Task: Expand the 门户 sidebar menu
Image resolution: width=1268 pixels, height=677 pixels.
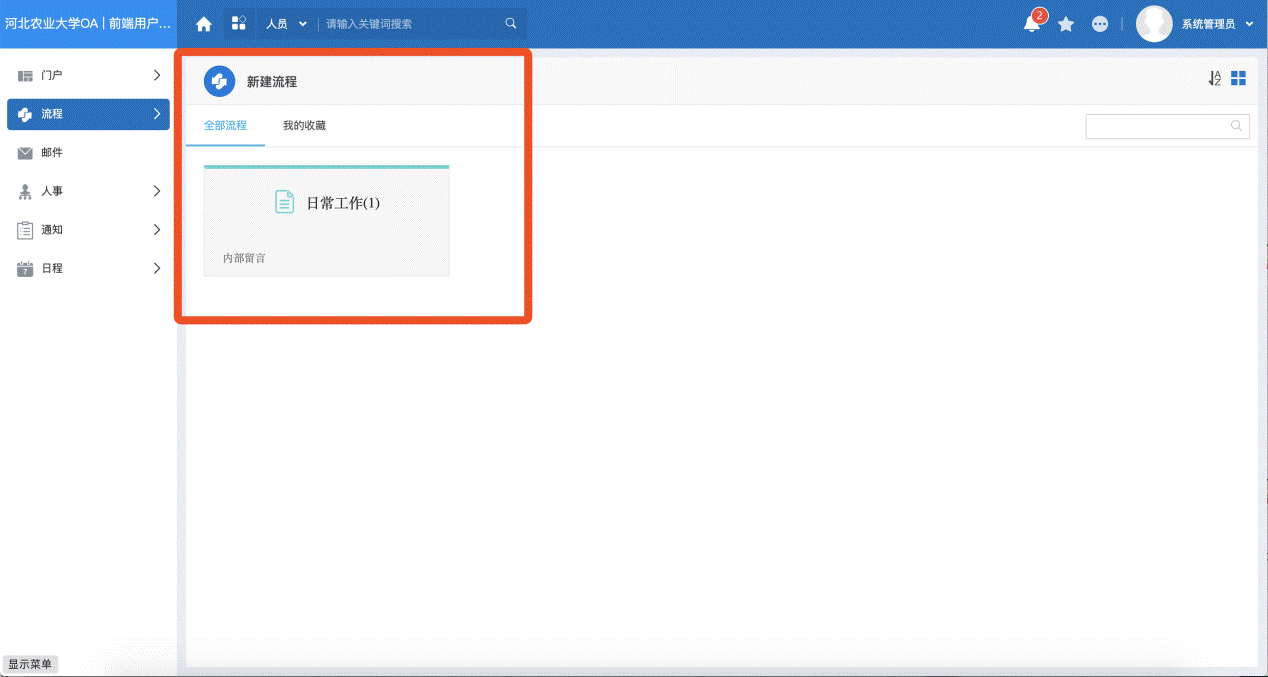Action: pyautogui.click(x=88, y=75)
